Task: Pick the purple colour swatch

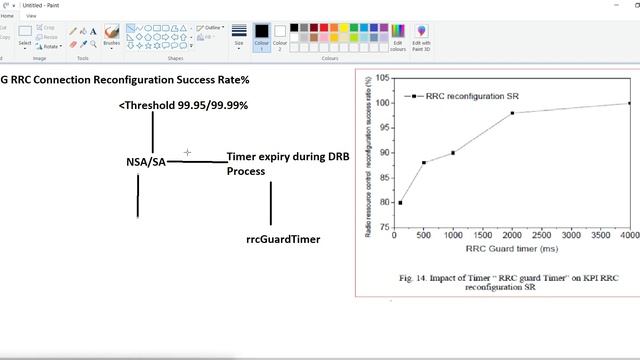Action: tap(384, 28)
